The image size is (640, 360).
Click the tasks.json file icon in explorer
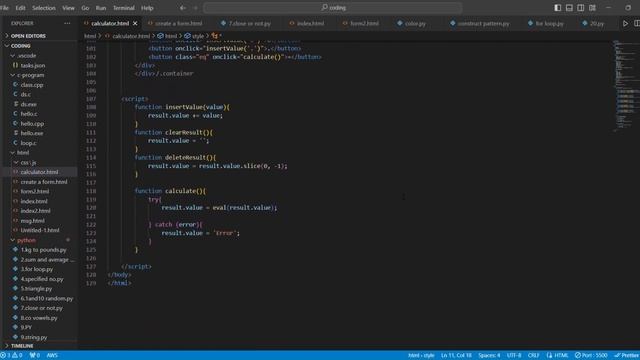tap(15, 65)
